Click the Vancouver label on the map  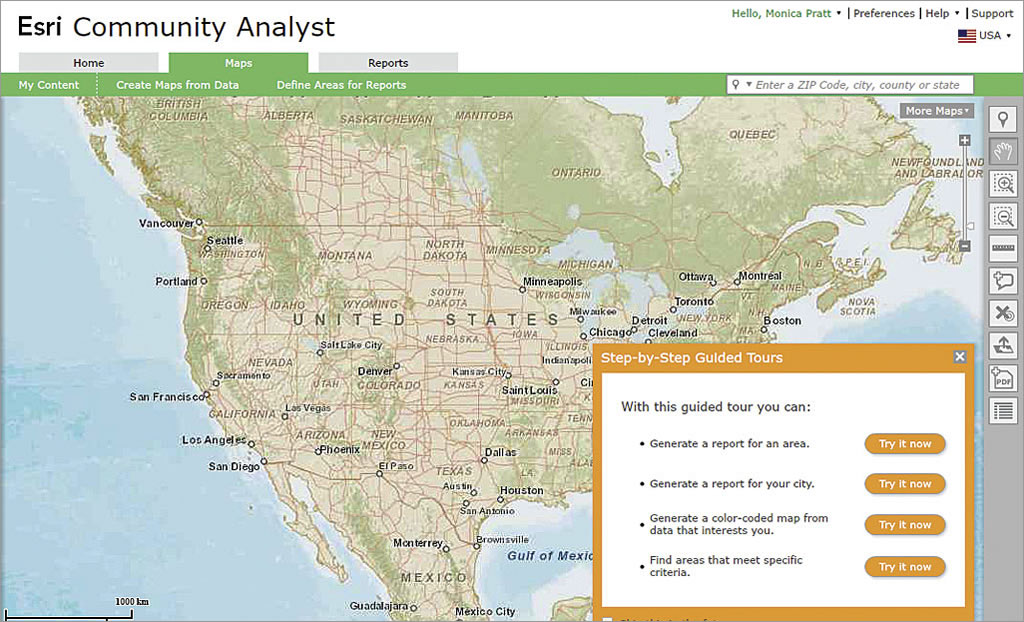coord(167,223)
